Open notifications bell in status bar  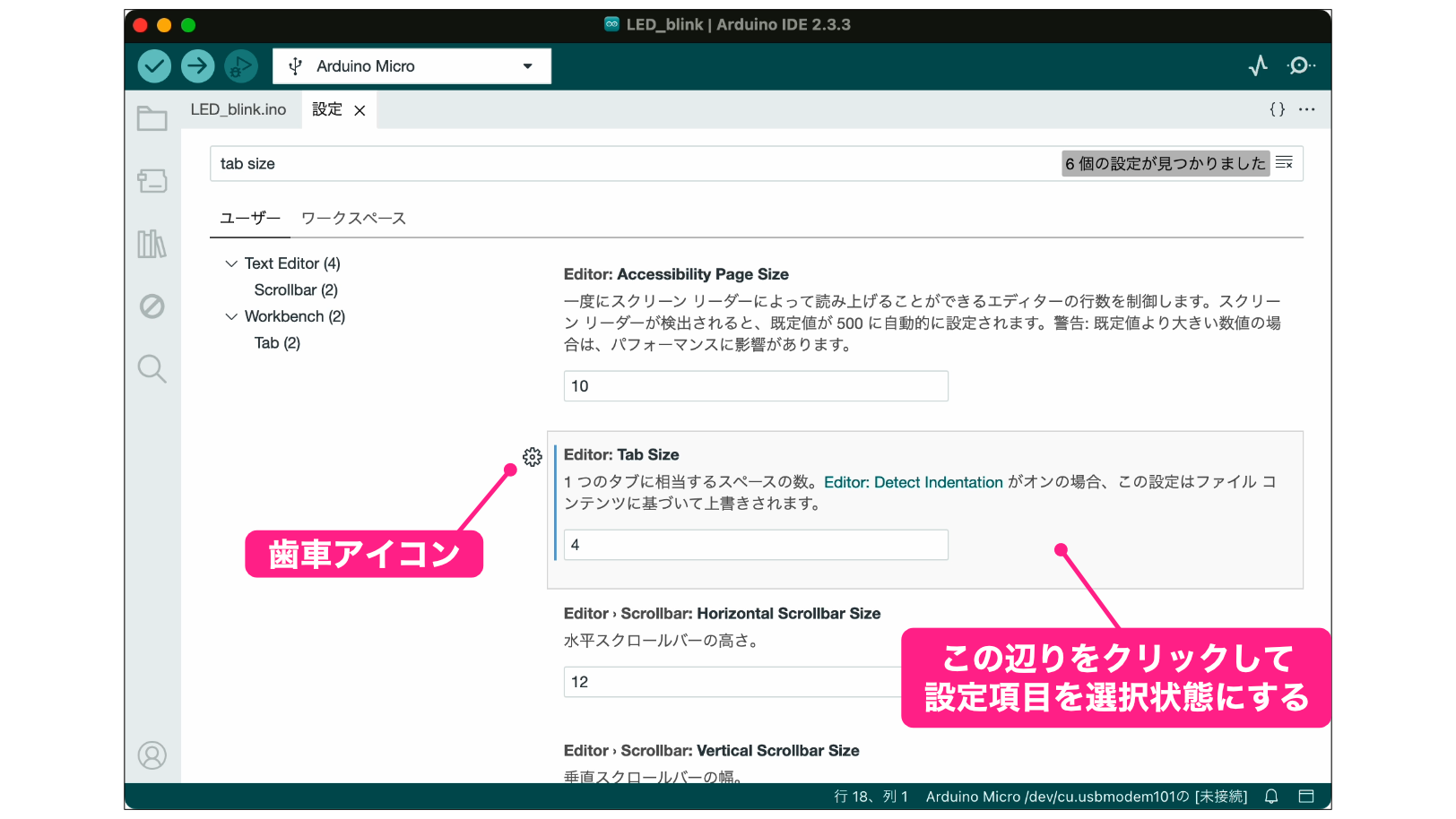(x=1271, y=797)
